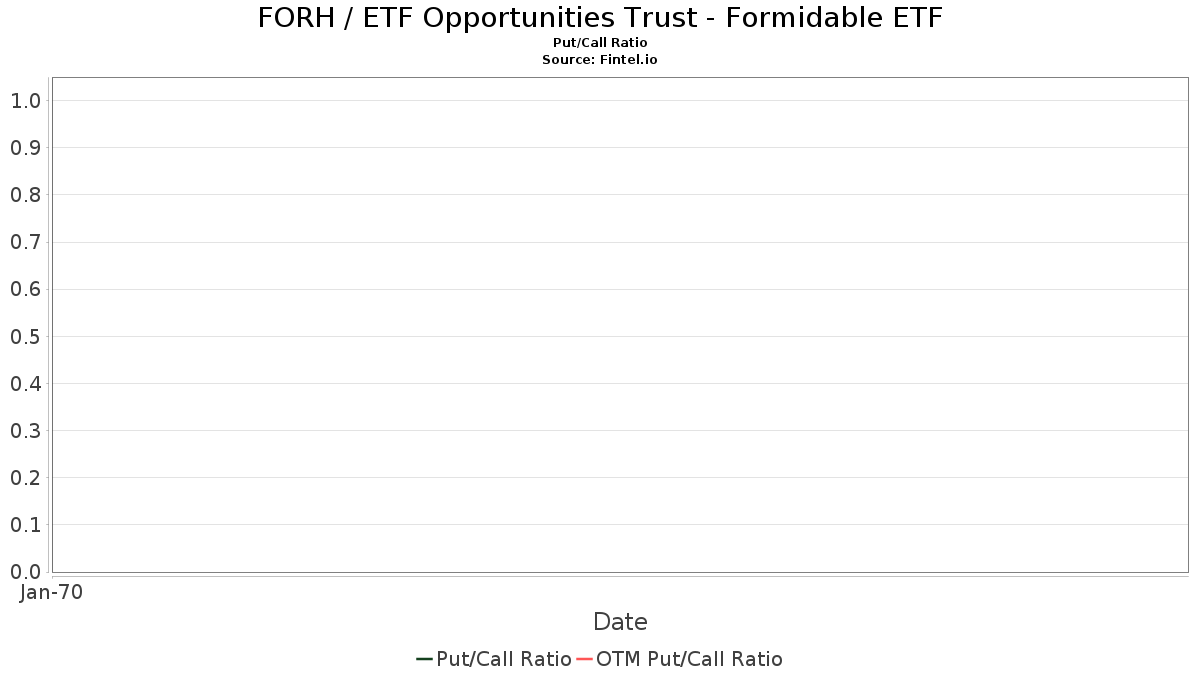This screenshot has height=675, width=1200.
Task: Click the 0.8 y-axis label
Action: pyautogui.click(x=25, y=194)
